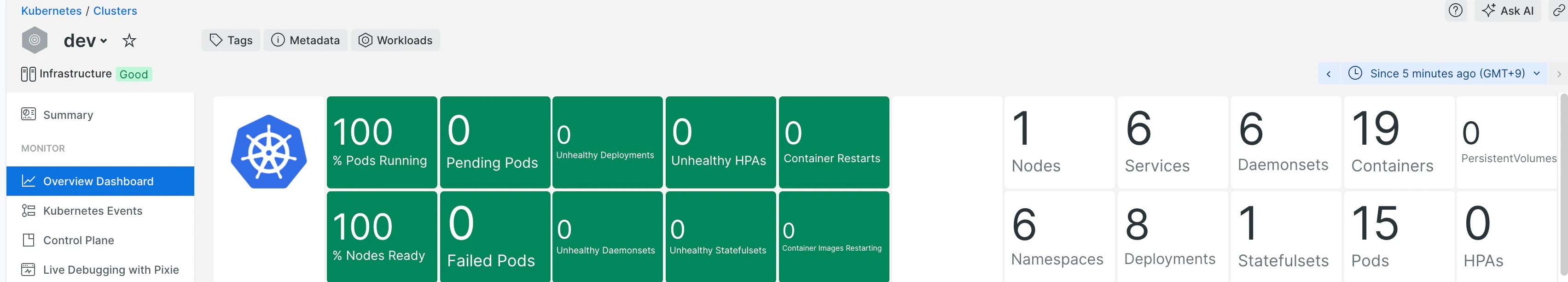
Task: Copy the permalink with link icon
Action: 1558,10
